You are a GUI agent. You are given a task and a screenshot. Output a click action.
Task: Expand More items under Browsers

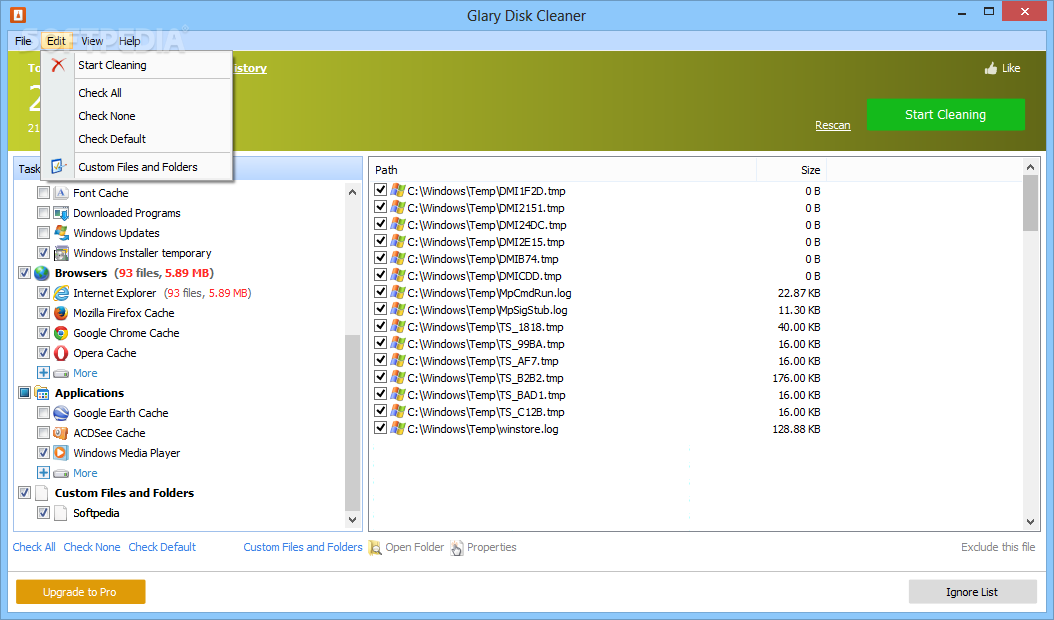(44, 373)
